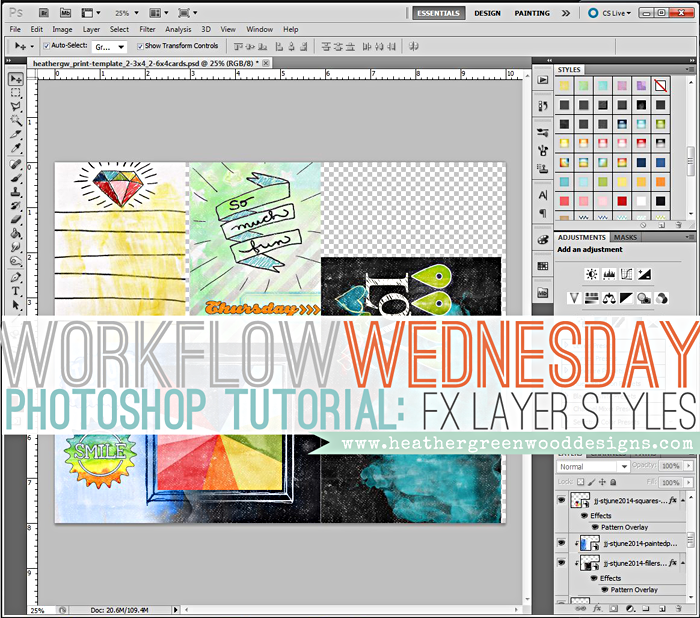Select the Crop tool
Image resolution: width=700 pixels, height=618 pixels.
(16, 134)
